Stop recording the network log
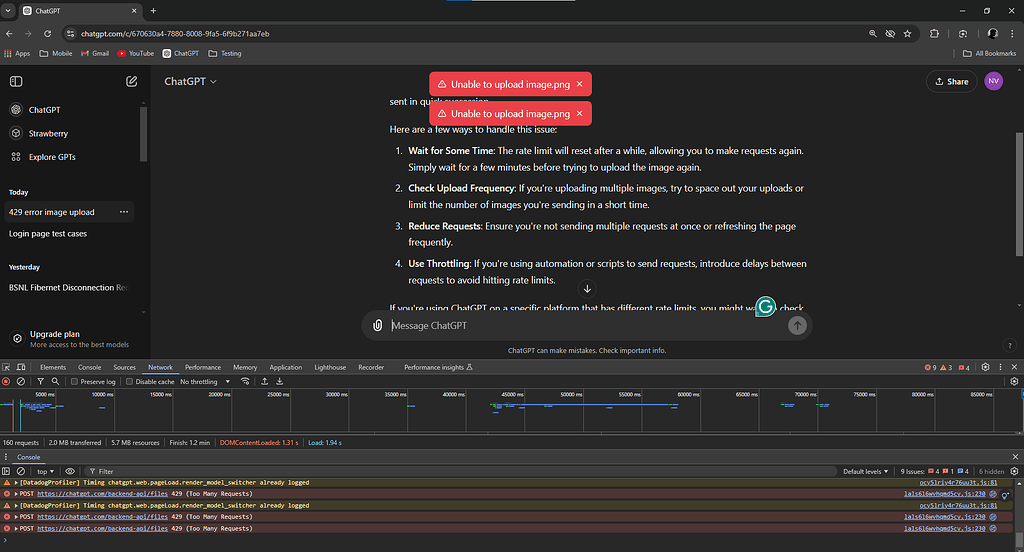 [x=7, y=382]
